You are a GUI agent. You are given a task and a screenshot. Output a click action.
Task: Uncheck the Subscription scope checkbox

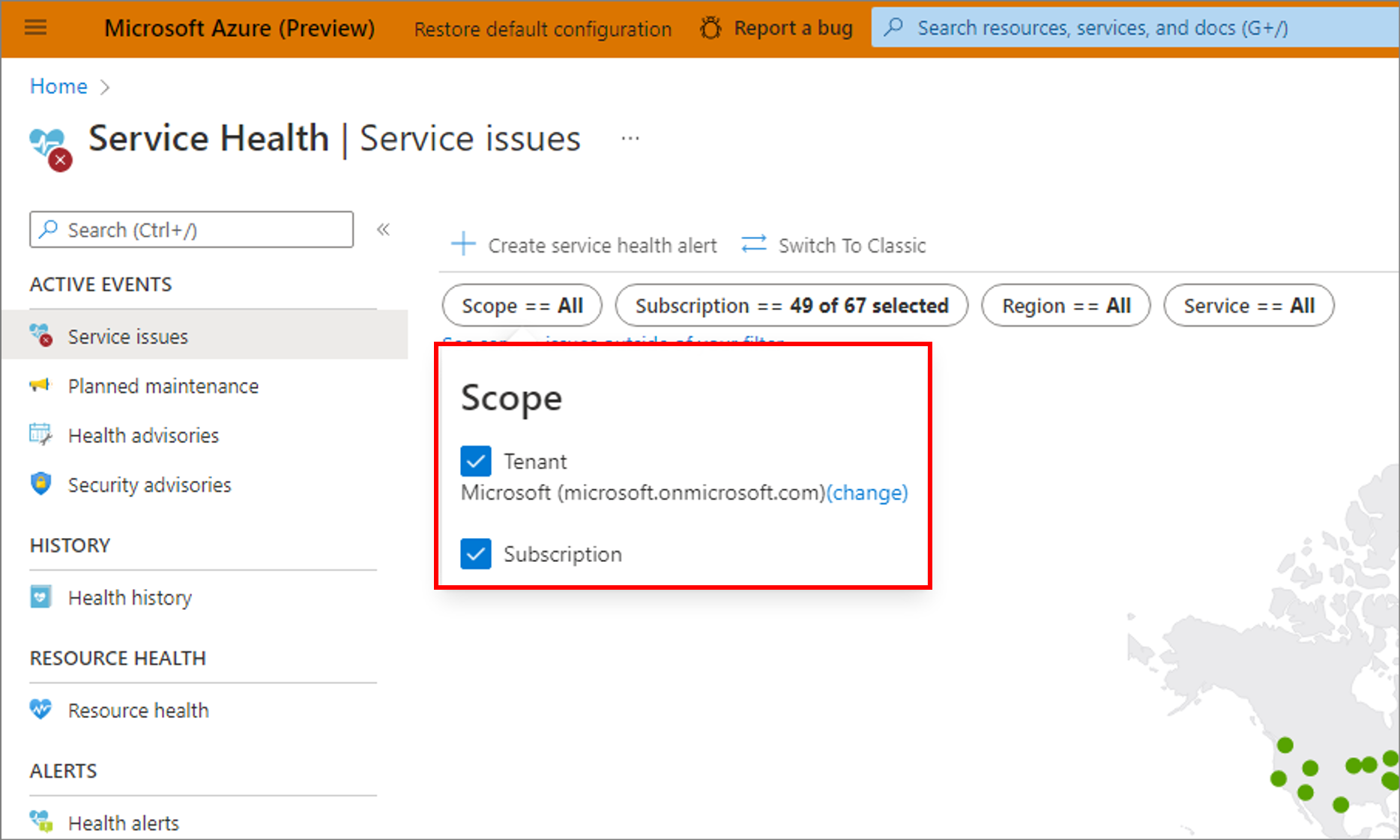(476, 554)
